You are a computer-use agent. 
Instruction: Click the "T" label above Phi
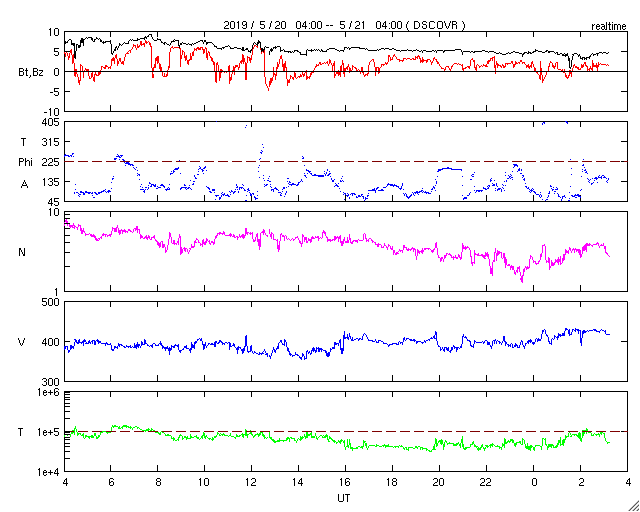click(x=24, y=141)
